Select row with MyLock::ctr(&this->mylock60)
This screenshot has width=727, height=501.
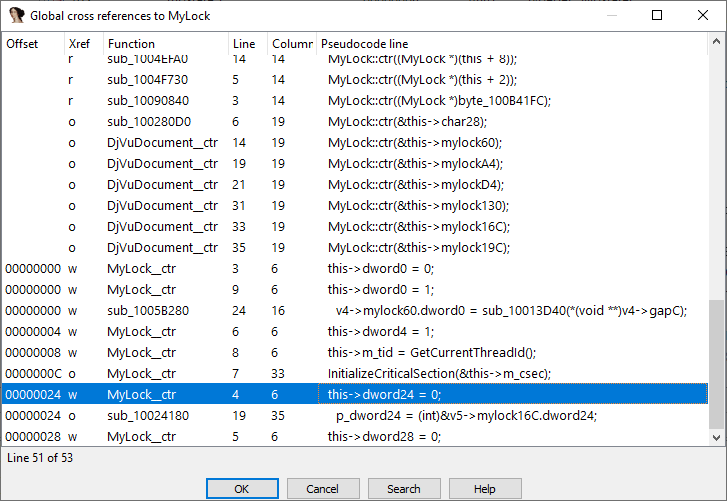pyautogui.click(x=355, y=143)
